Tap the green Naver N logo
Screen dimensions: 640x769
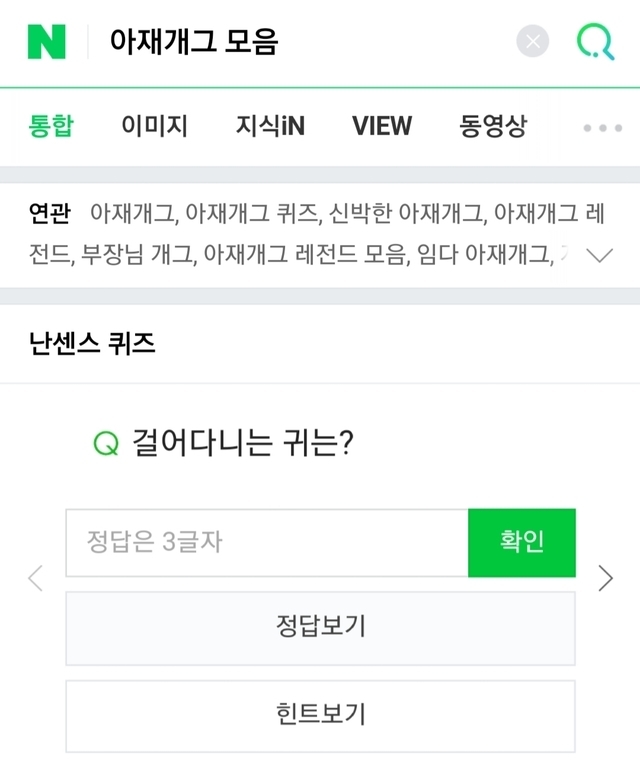pos(46,41)
